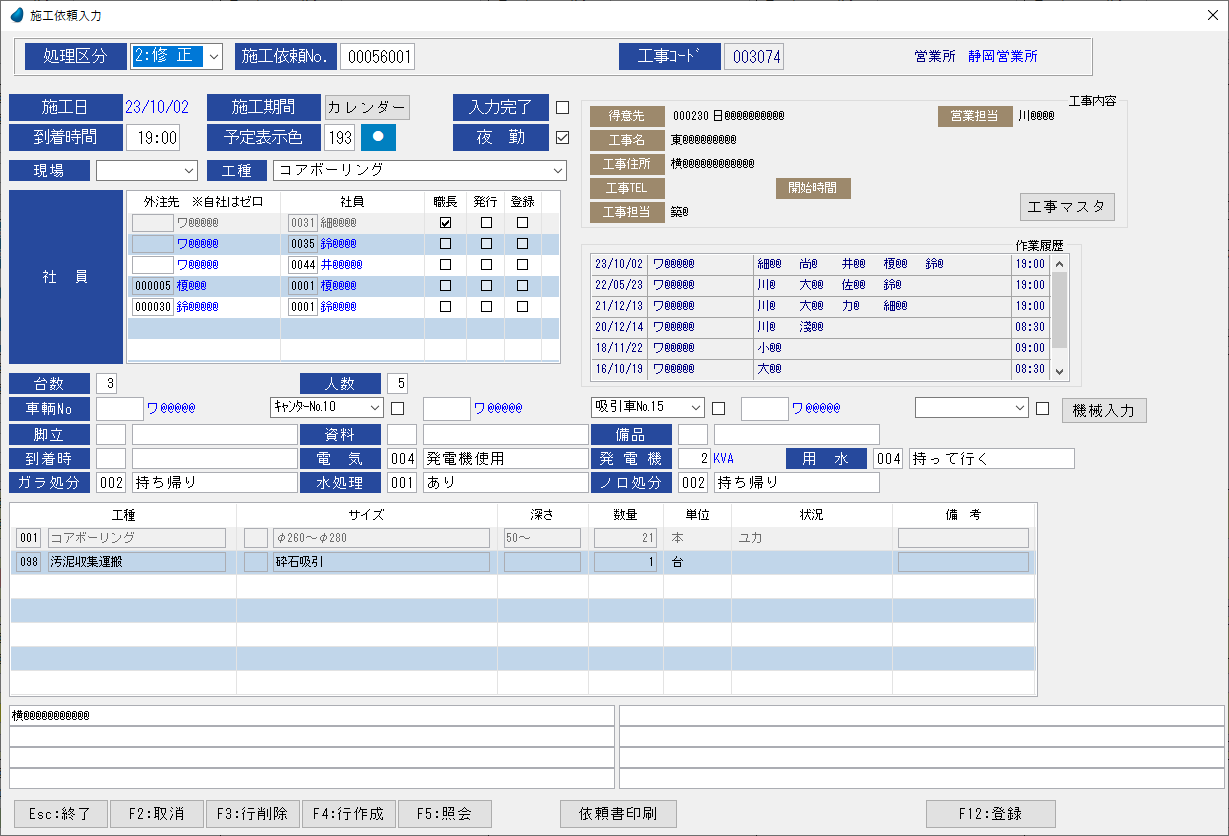Click the F12:登録 button

coord(991,814)
